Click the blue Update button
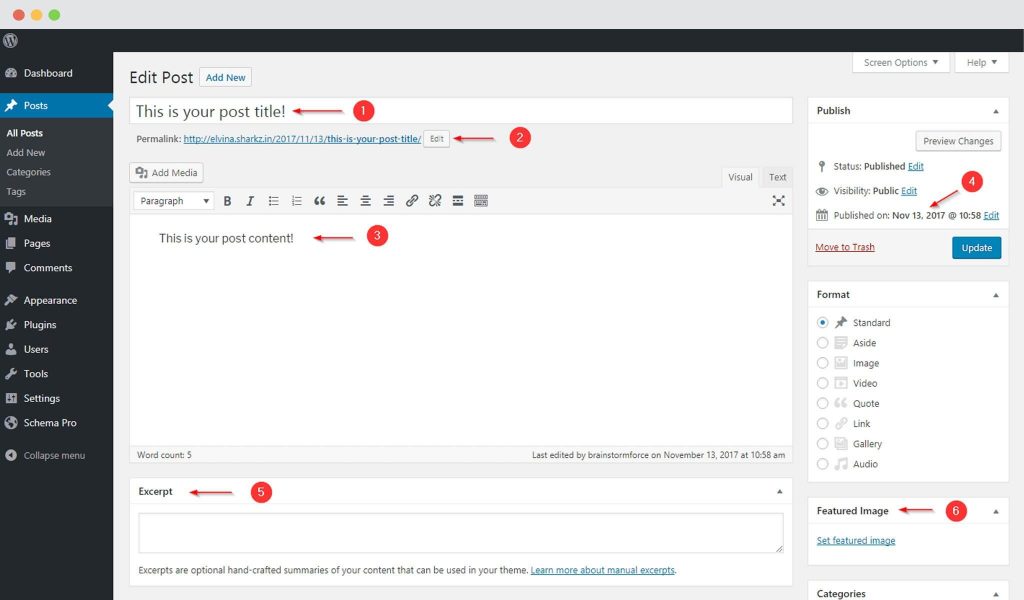Viewport: 1024px width, 600px height. (976, 248)
